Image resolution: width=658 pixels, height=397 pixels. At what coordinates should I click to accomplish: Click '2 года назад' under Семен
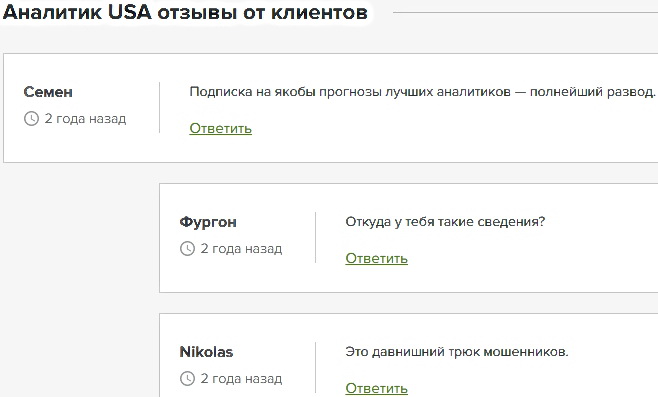click(85, 119)
